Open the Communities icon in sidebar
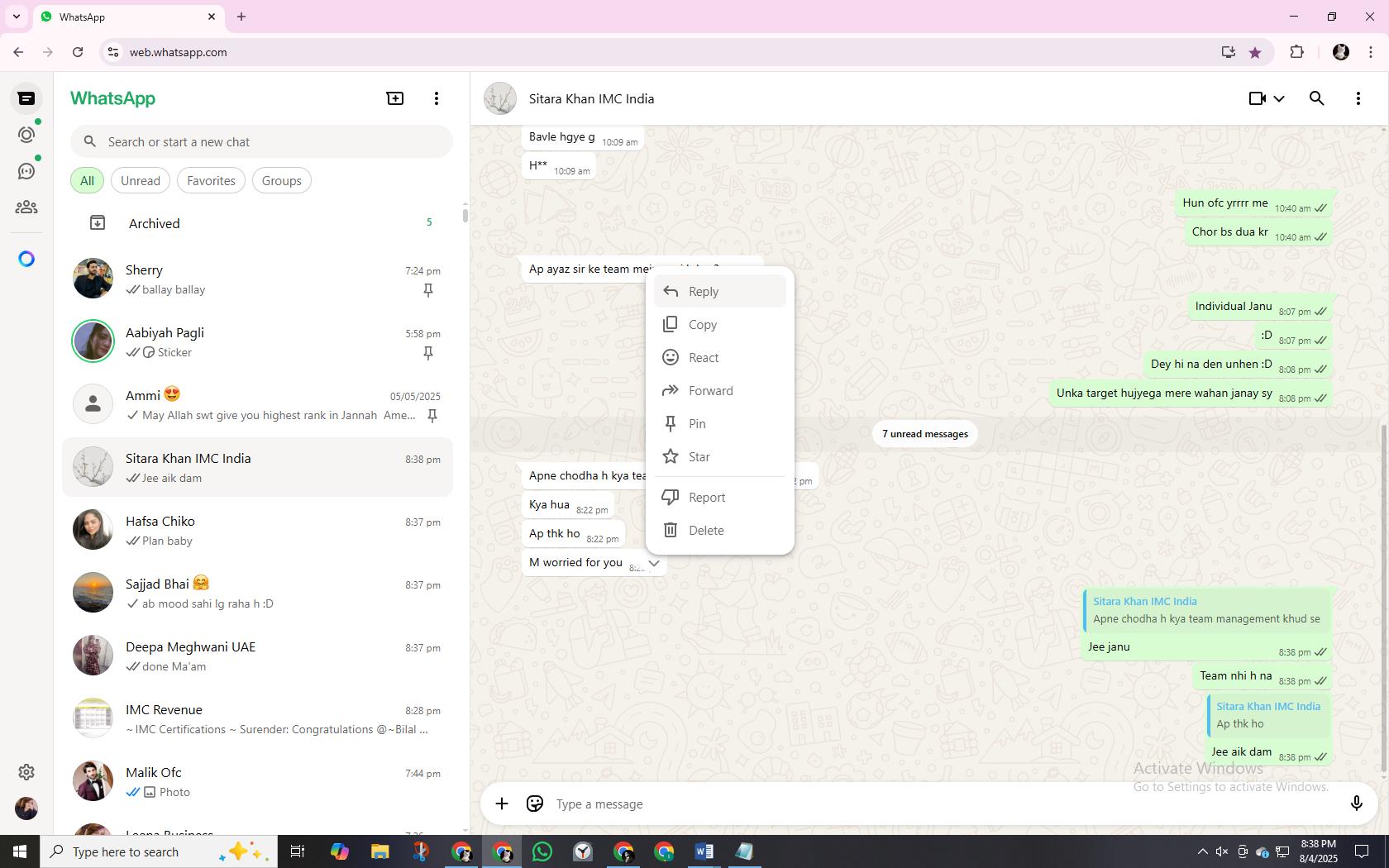The image size is (1389, 868). point(26,207)
